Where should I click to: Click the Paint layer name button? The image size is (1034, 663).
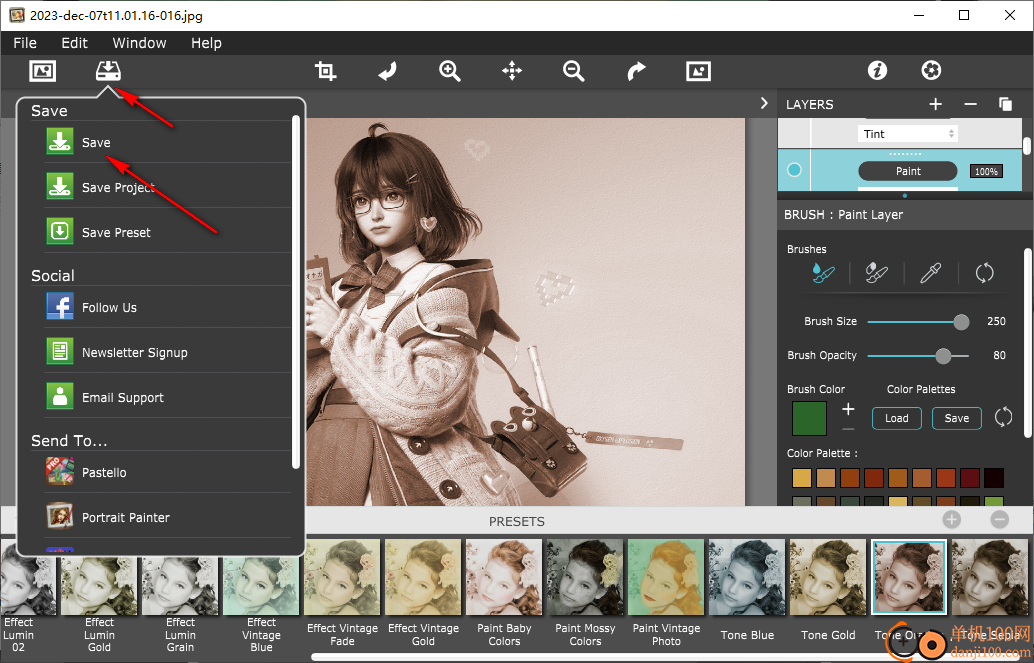(907, 171)
